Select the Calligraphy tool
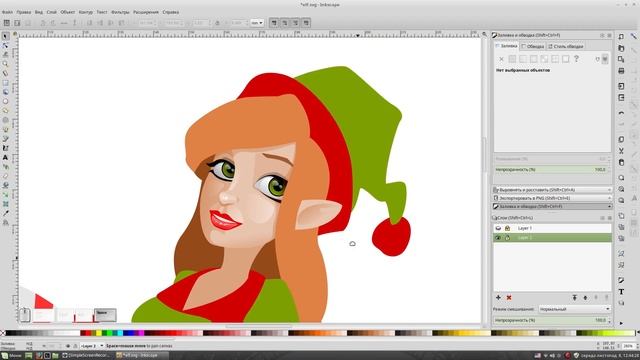Image resolution: width=640 pixels, height=360 pixels. click(x=5, y=148)
